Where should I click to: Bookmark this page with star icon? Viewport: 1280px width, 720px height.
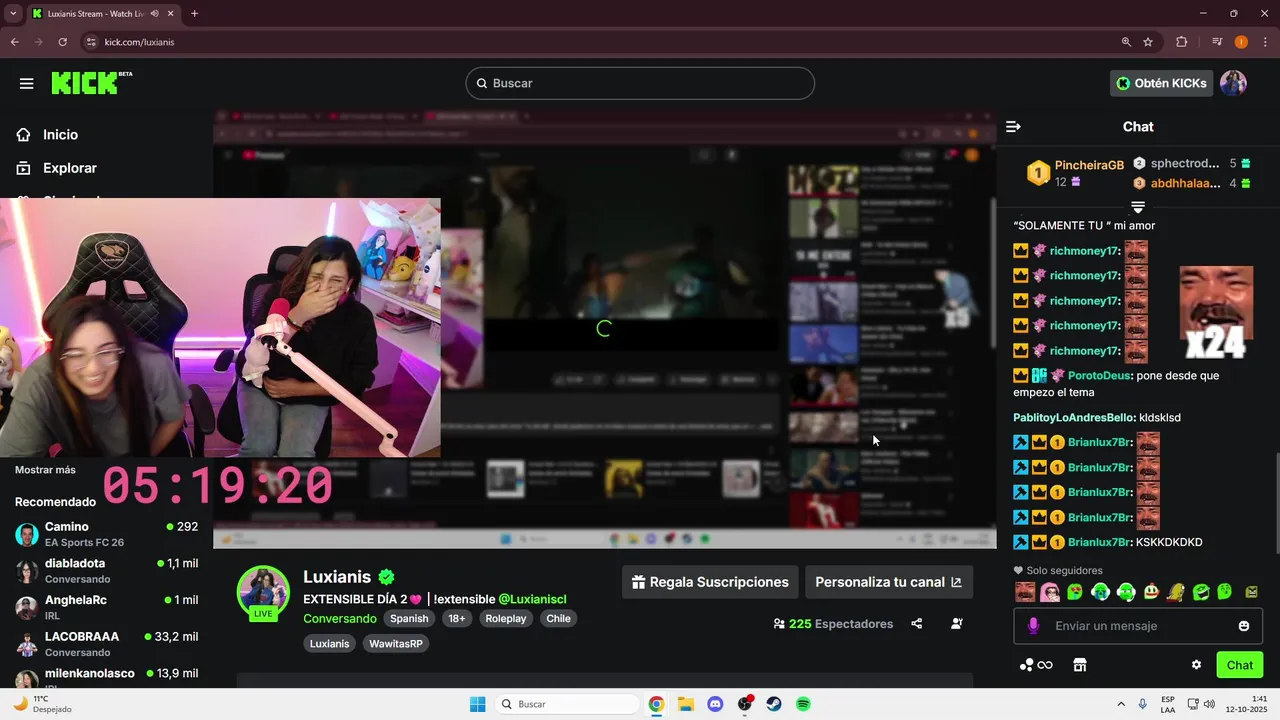[1148, 42]
